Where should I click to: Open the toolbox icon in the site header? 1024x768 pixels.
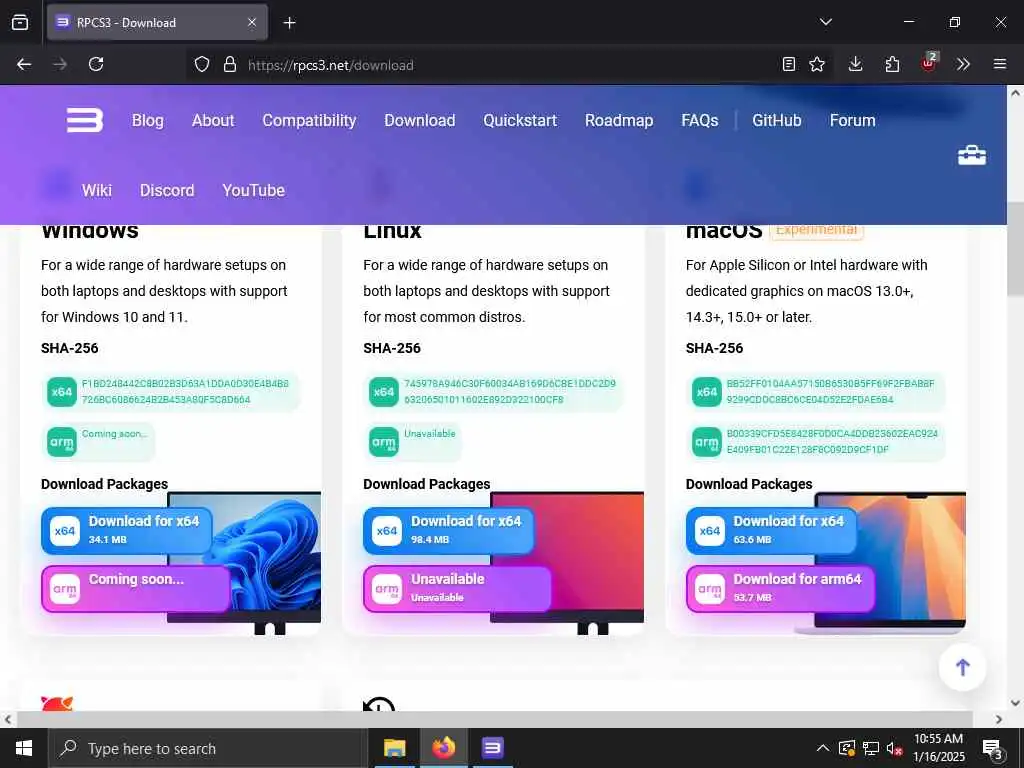tap(972, 155)
